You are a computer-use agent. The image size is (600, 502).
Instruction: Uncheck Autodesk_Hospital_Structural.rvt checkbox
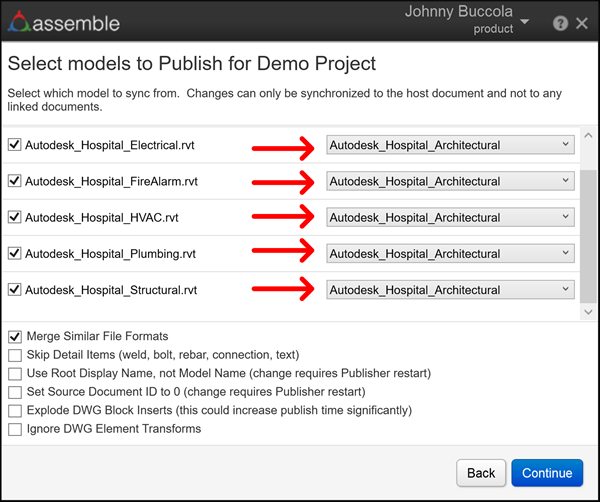tap(15, 290)
